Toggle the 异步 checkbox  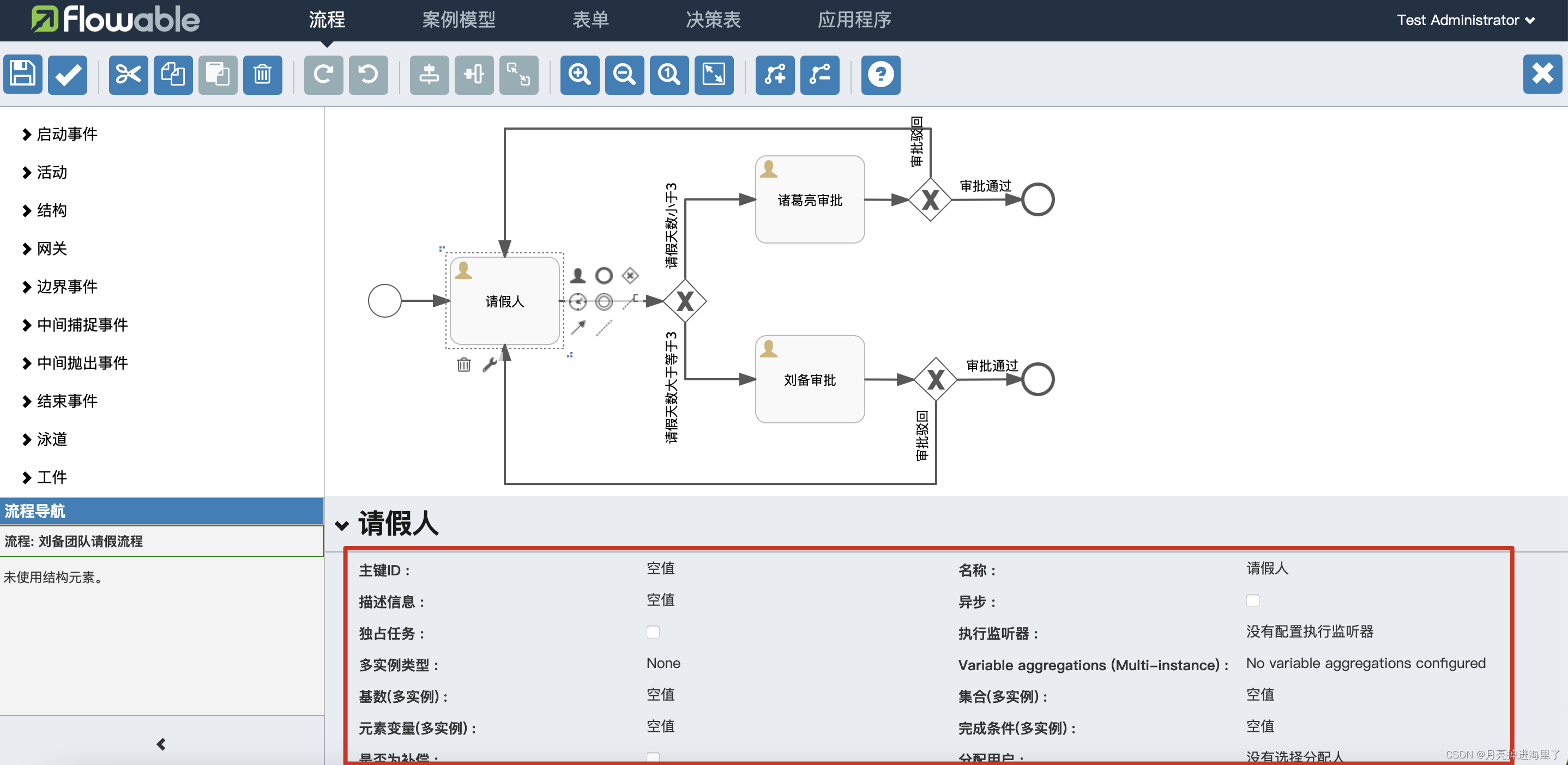(1253, 601)
